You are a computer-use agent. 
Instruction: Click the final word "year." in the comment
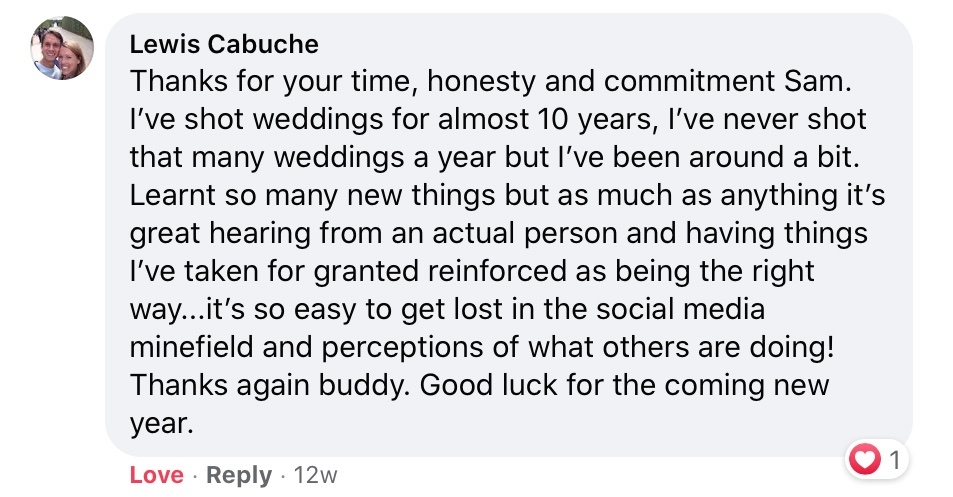click(159, 422)
